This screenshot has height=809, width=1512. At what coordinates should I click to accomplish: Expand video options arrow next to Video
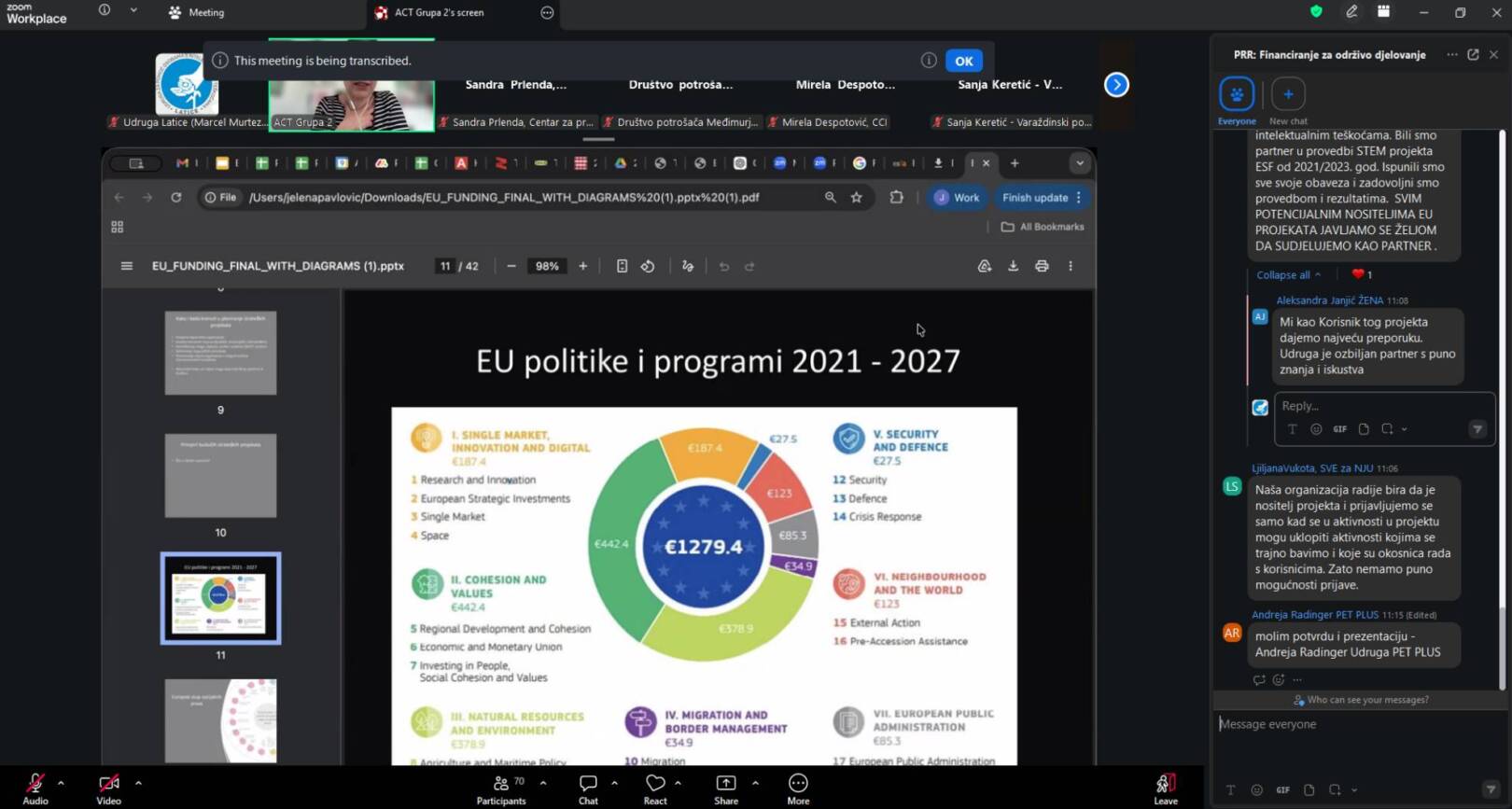pos(138,783)
